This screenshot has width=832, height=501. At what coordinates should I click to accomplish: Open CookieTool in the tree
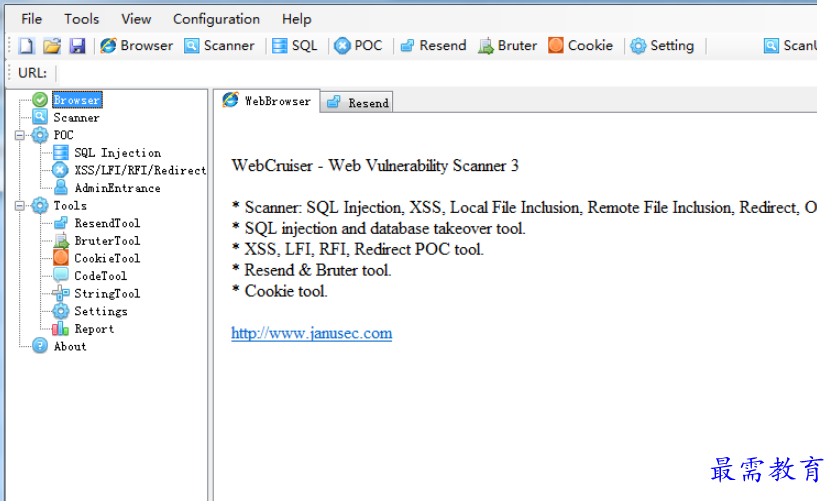107,258
